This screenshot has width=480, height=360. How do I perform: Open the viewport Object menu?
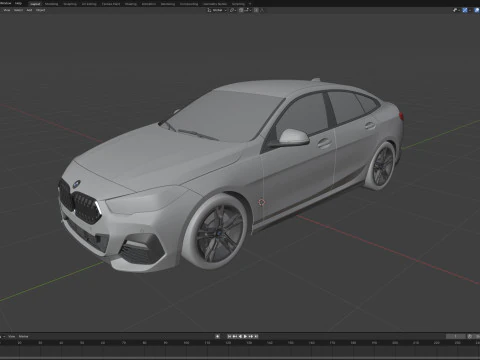tap(40, 10)
